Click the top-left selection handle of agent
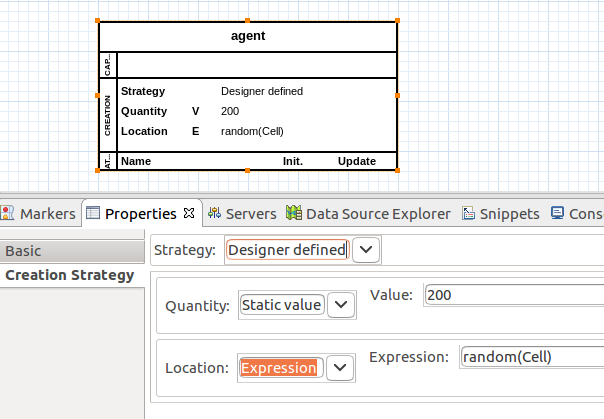Image resolution: width=604 pixels, height=419 pixels. point(97,21)
